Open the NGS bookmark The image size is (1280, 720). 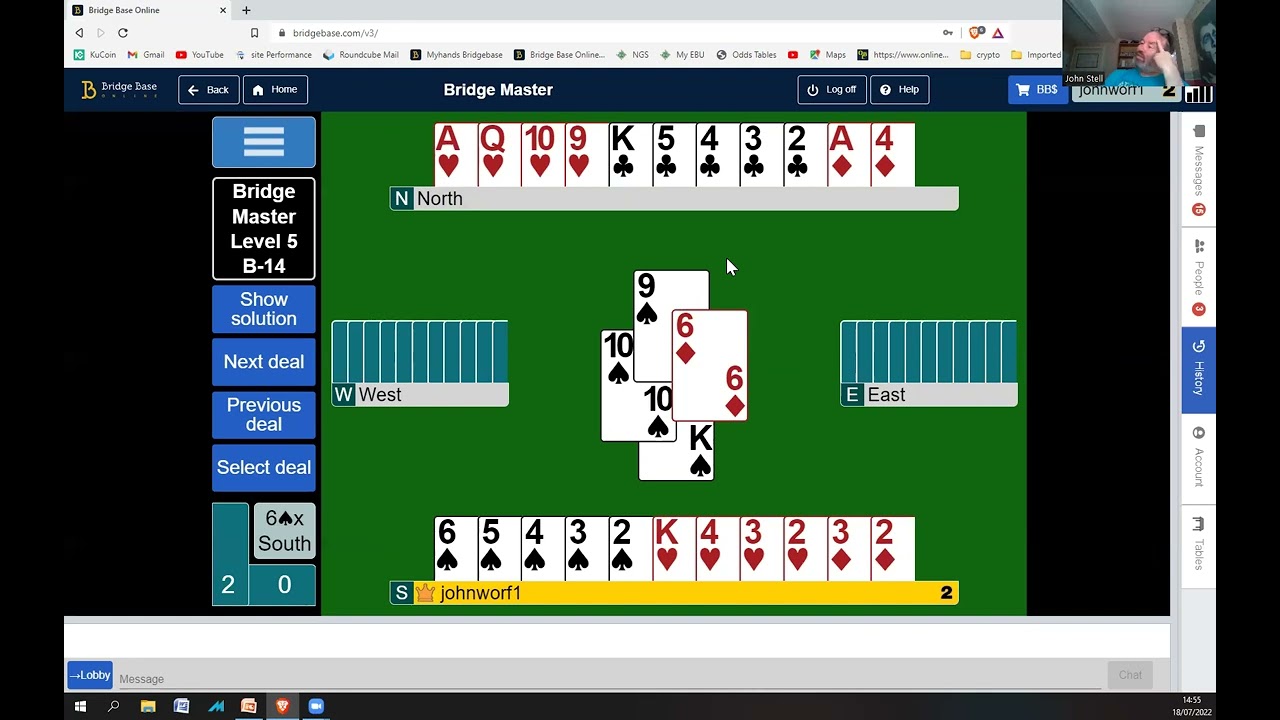[633, 55]
